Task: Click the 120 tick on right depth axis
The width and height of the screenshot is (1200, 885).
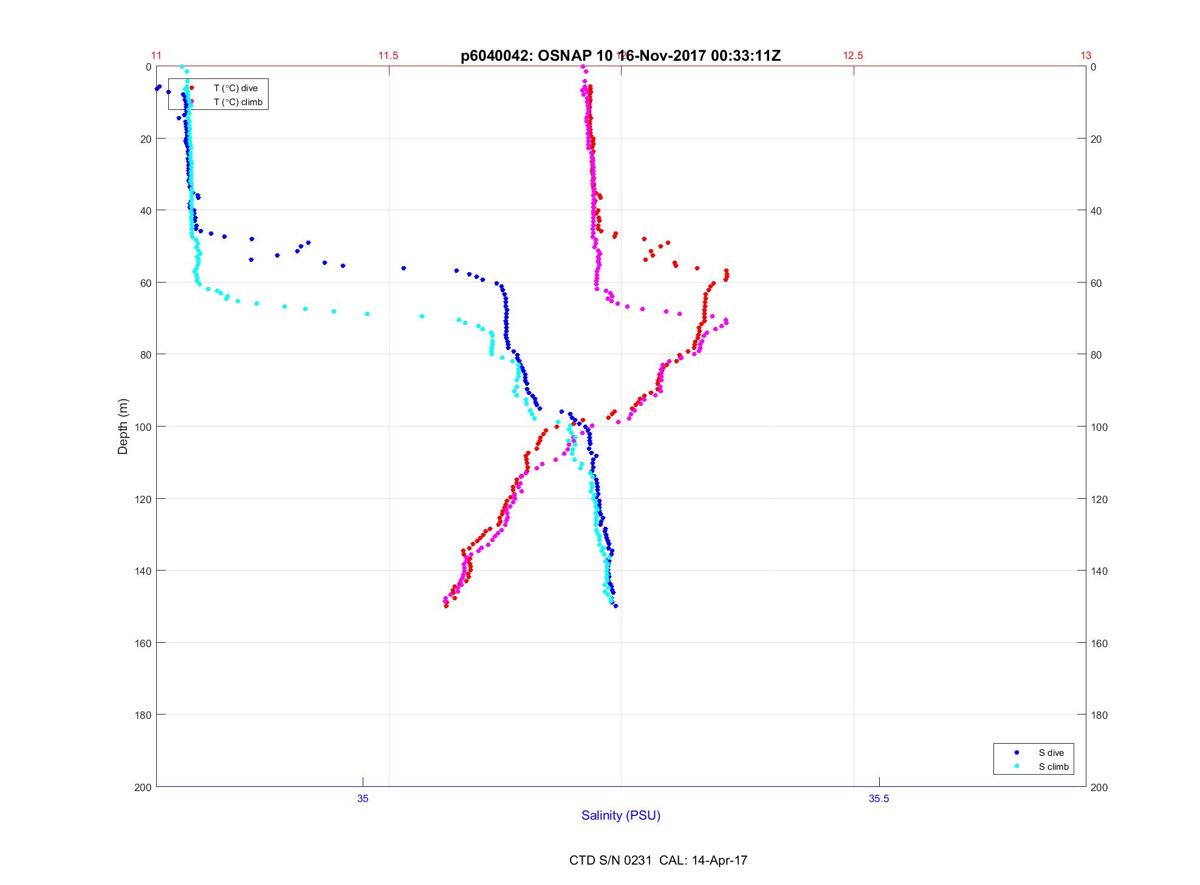Action: 1100,499
